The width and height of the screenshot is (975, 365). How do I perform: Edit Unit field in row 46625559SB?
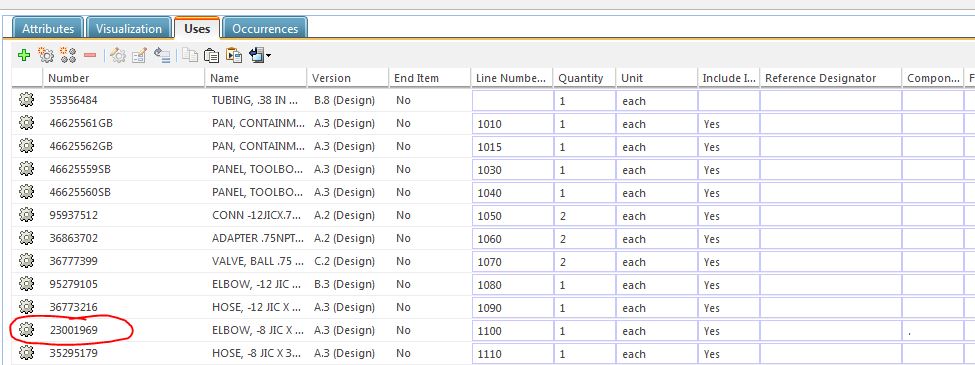[x=657, y=170]
